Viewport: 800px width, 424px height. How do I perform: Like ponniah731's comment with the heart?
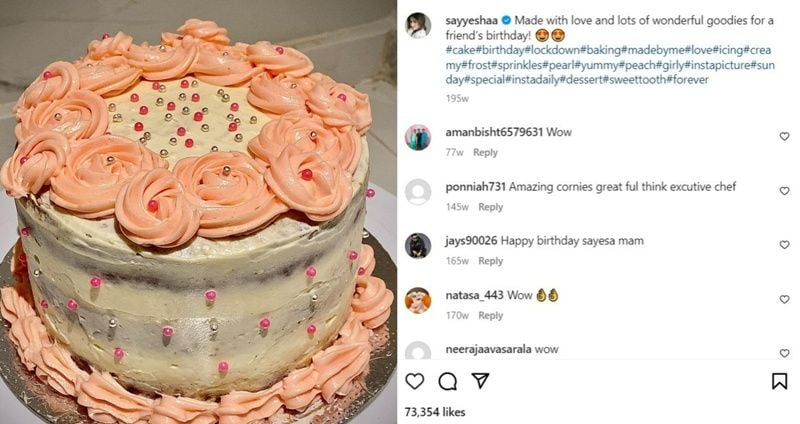pos(784,190)
